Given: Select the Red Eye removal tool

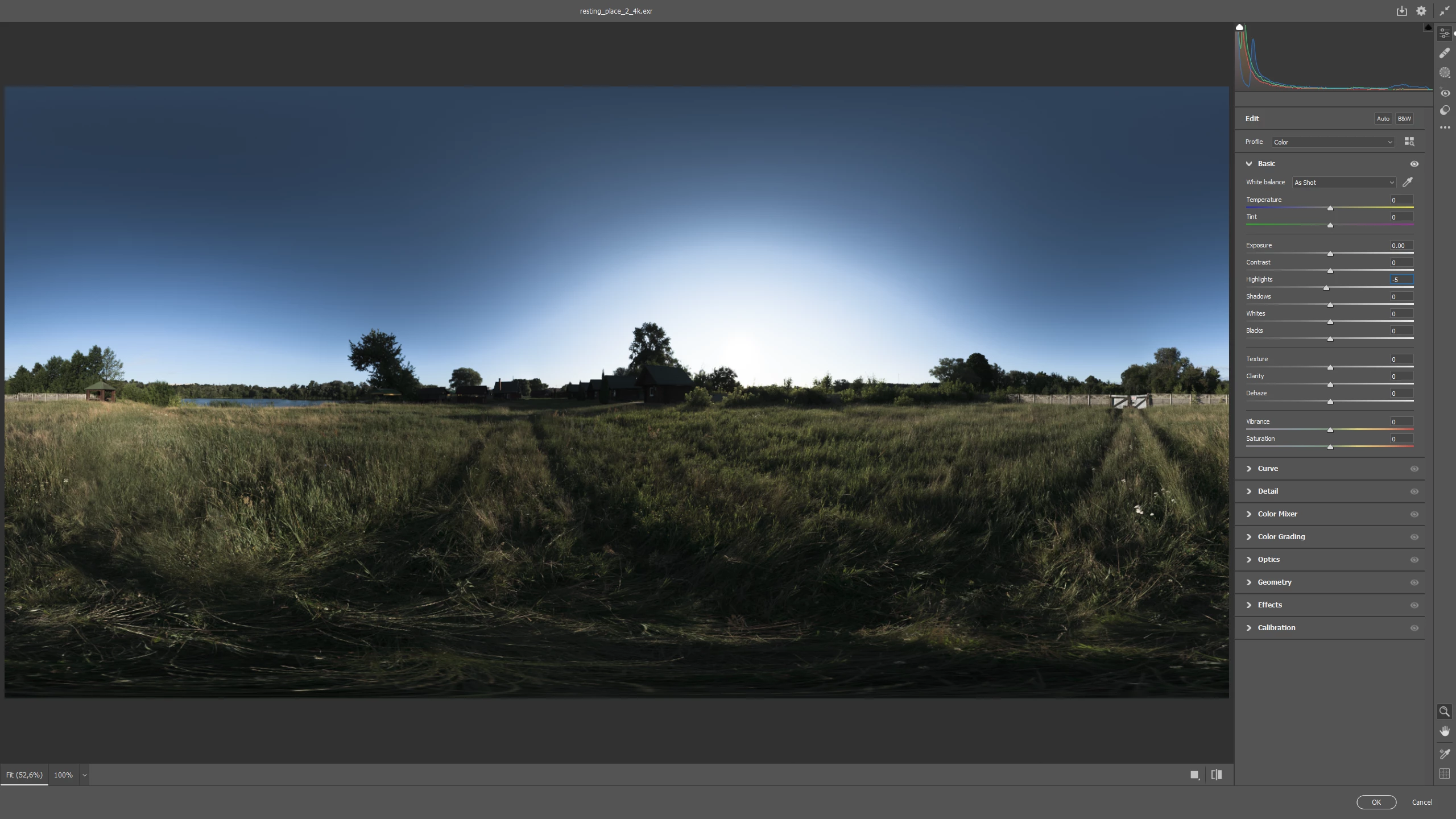Looking at the screenshot, I should [1445, 93].
